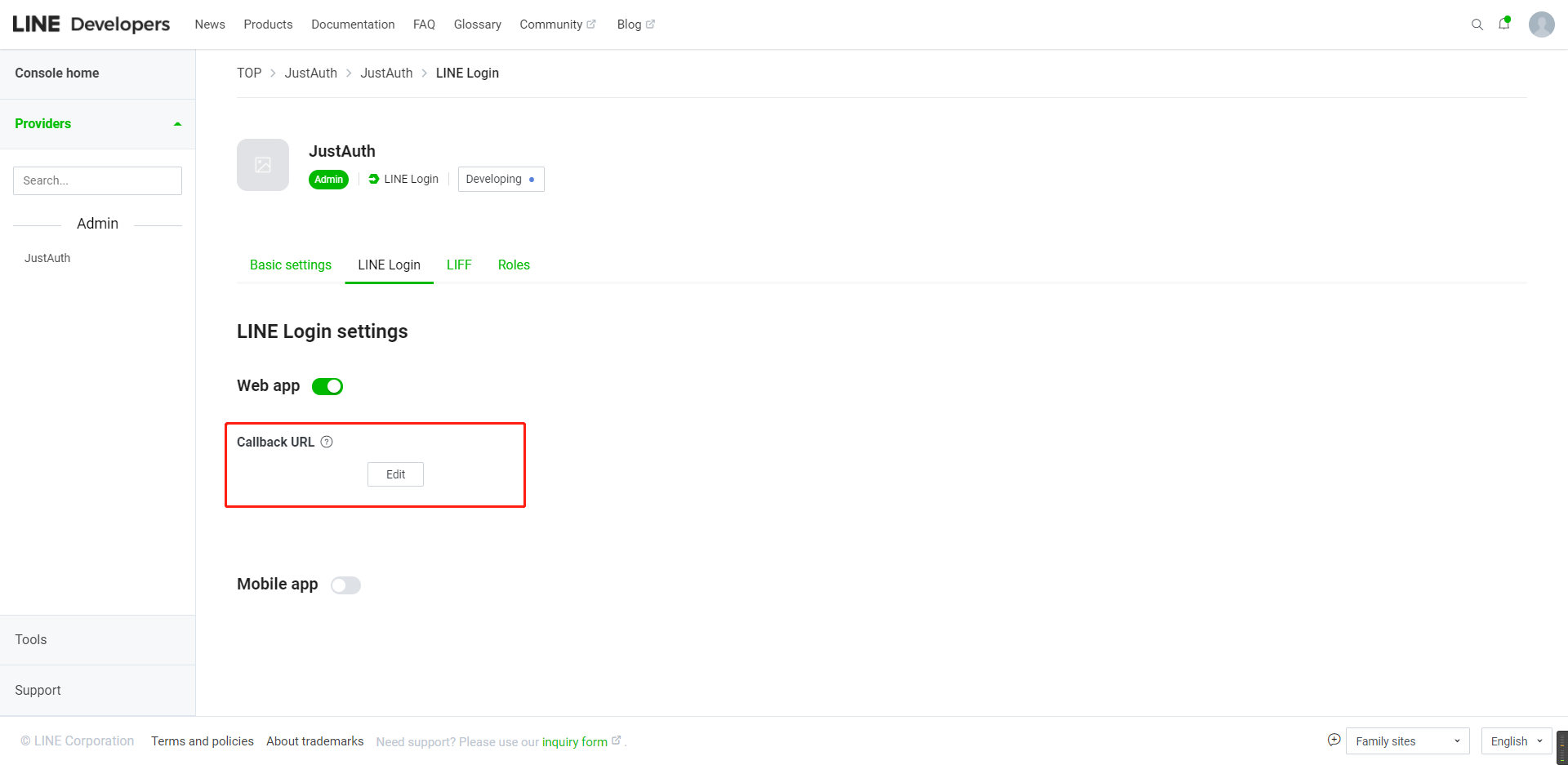Screen dimensions: 1568x765
Task: Click the LINE Login channel type label
Action: [403, 179]
